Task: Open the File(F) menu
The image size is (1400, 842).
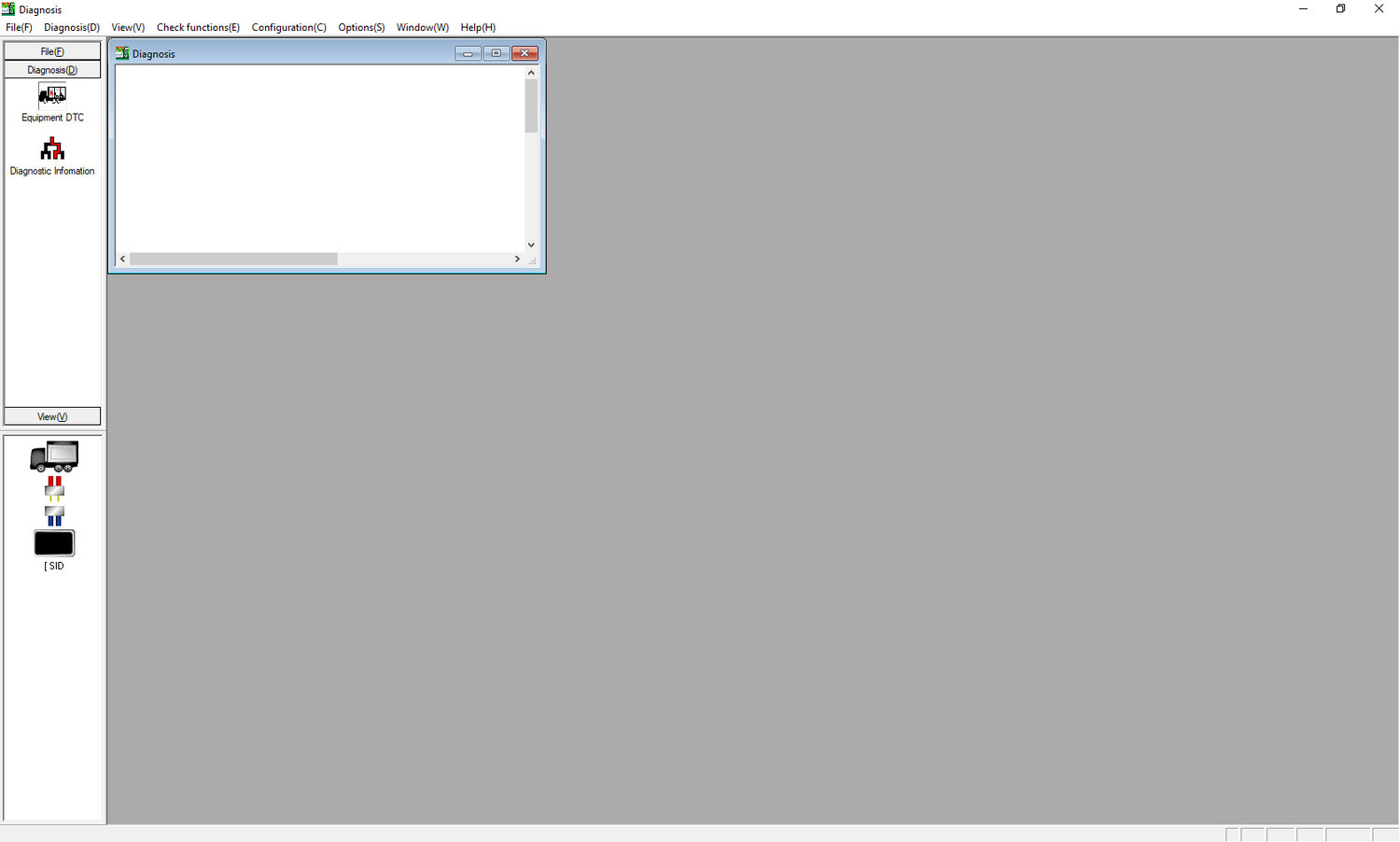Action: 19,27
